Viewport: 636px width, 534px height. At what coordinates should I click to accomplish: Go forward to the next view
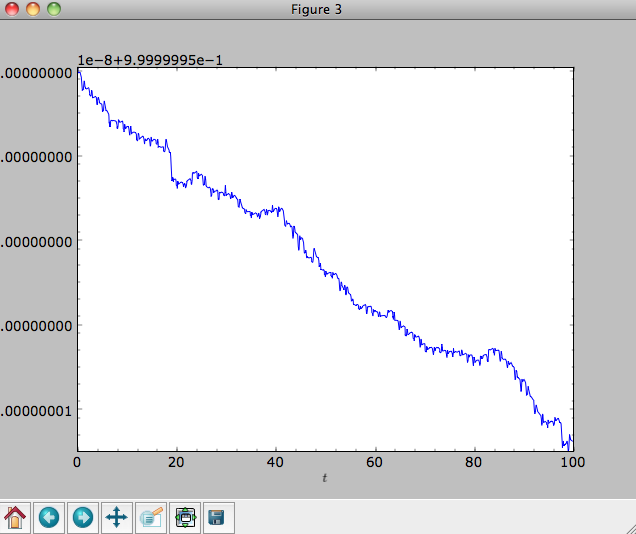coord(83,518)
